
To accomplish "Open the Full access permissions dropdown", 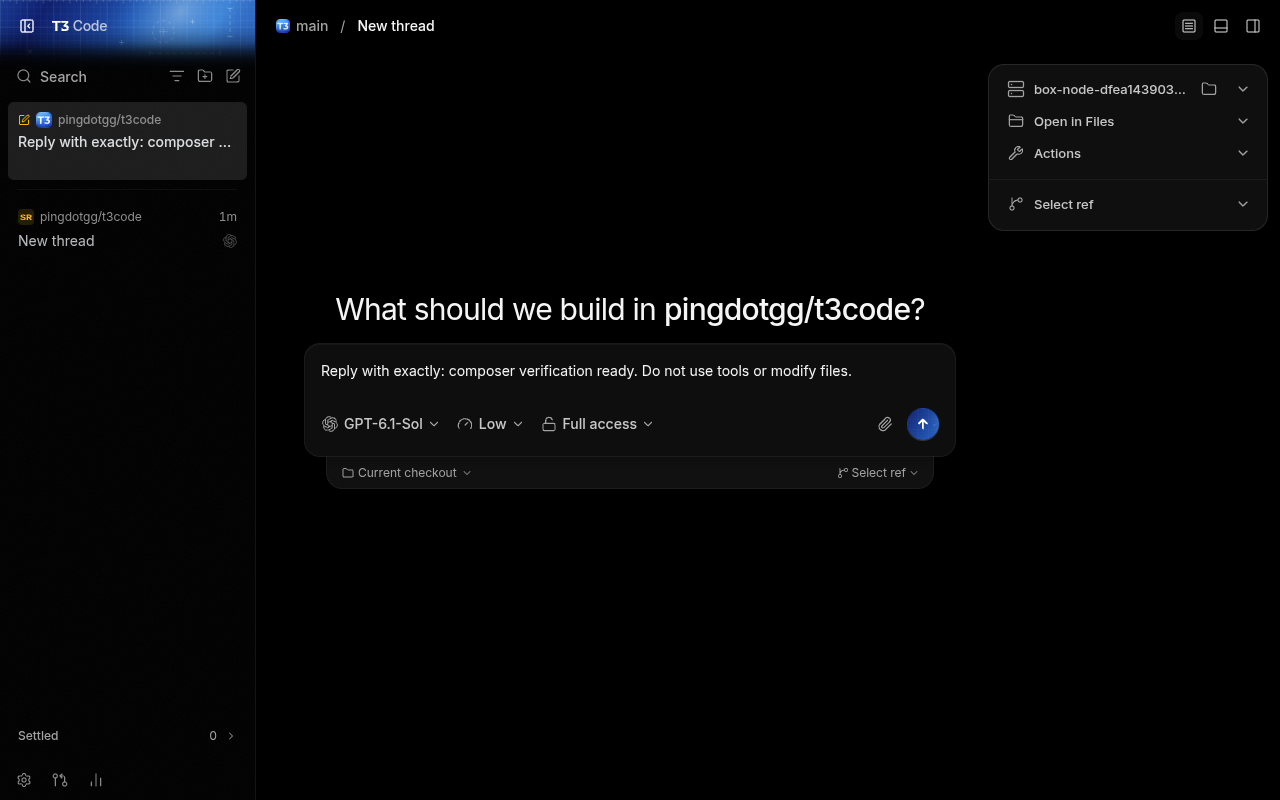I will click(597, 424).
